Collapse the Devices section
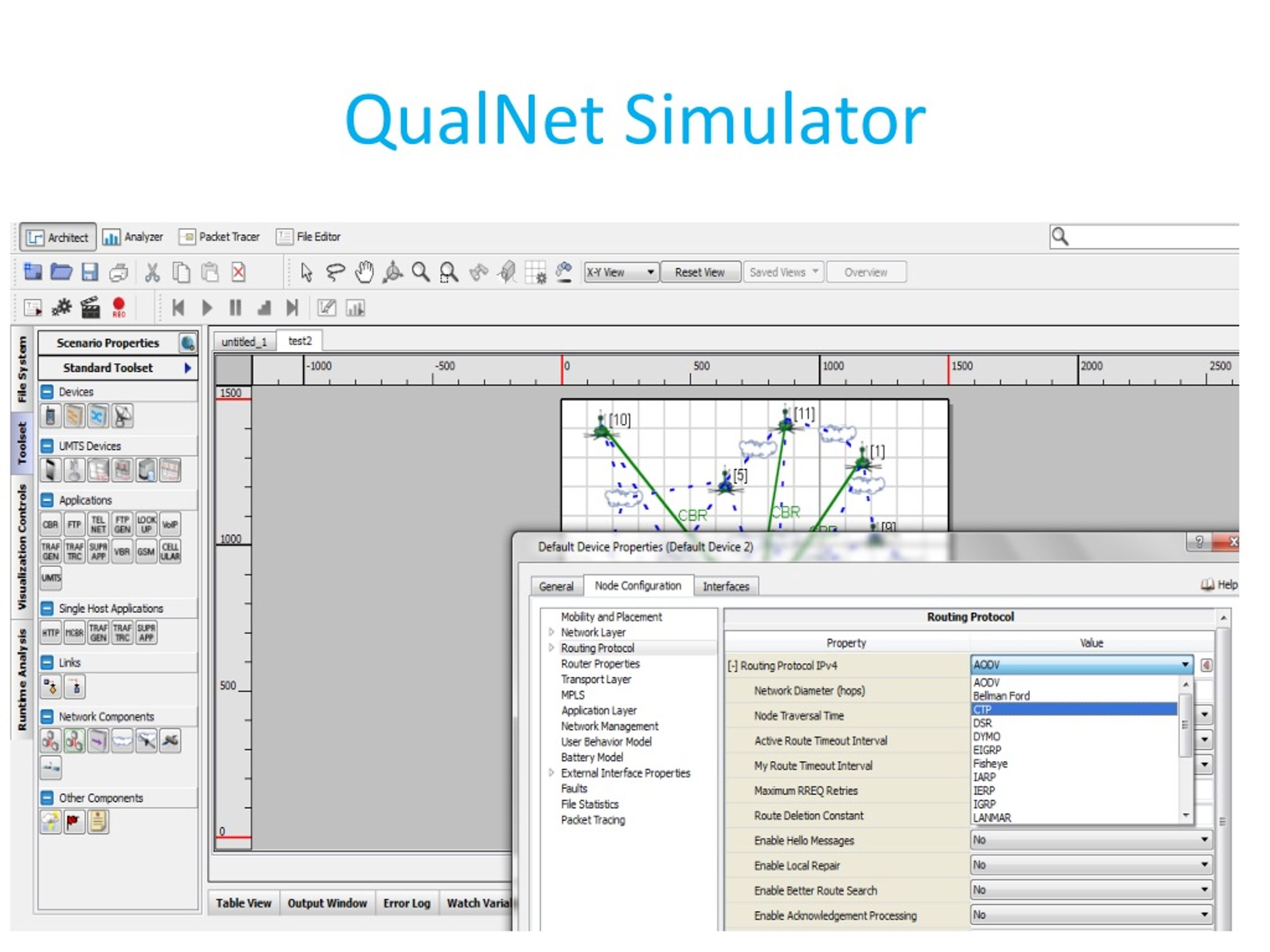This screenshot has height=952, width=1270. pyautogui.click(x=47, y=392)
